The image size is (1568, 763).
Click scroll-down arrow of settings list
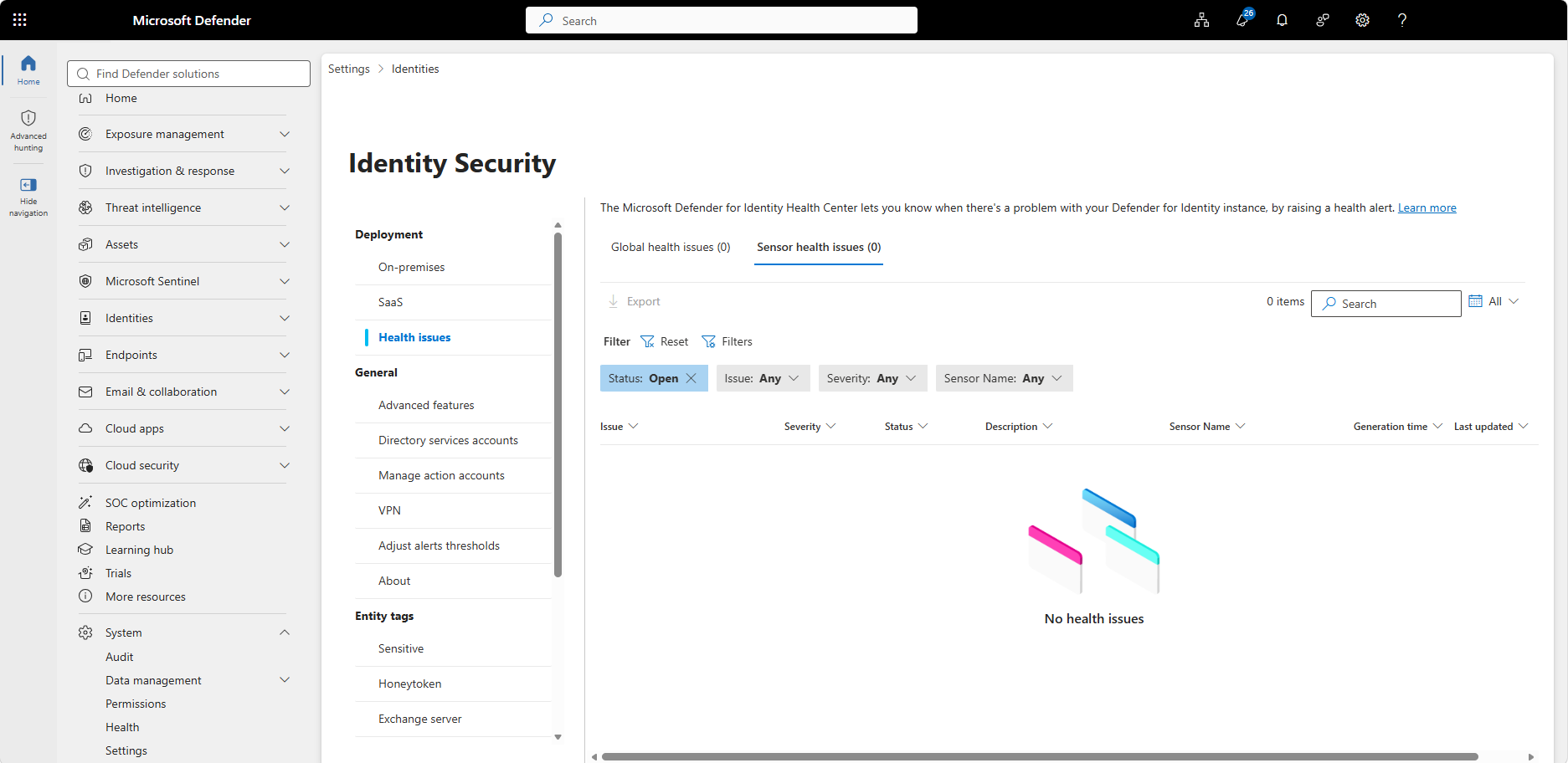[x=558, y=737]
